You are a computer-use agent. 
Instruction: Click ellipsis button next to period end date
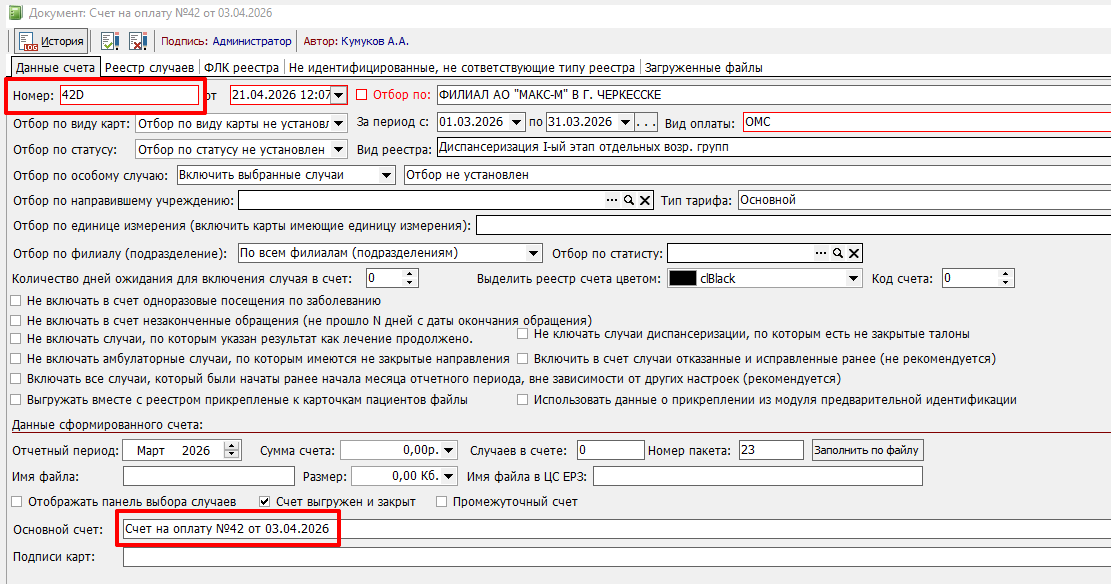click(646, 122)
